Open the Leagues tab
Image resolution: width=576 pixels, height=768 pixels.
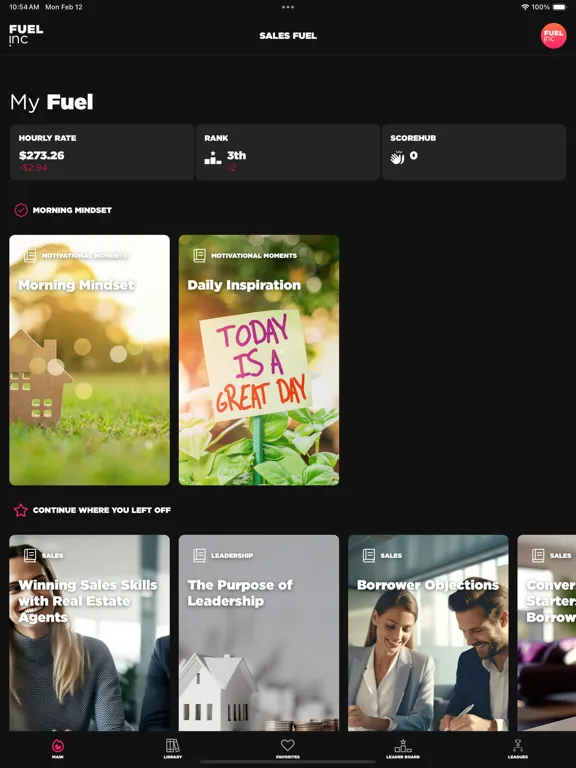[518, 748]
